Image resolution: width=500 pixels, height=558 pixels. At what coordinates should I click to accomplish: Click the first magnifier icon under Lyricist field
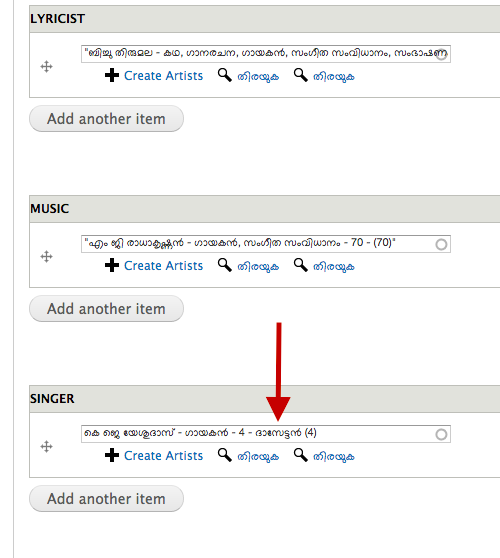pyautogui.click(x=225, y=75)
